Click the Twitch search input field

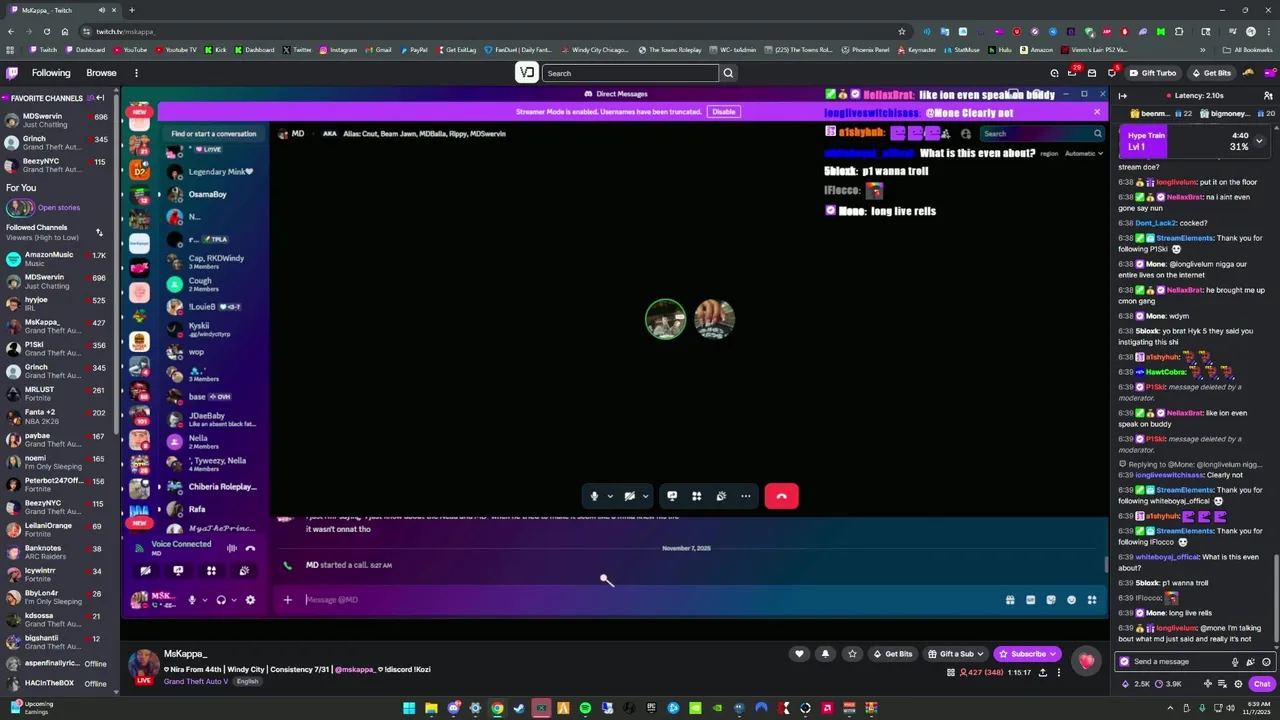[630, 73]
